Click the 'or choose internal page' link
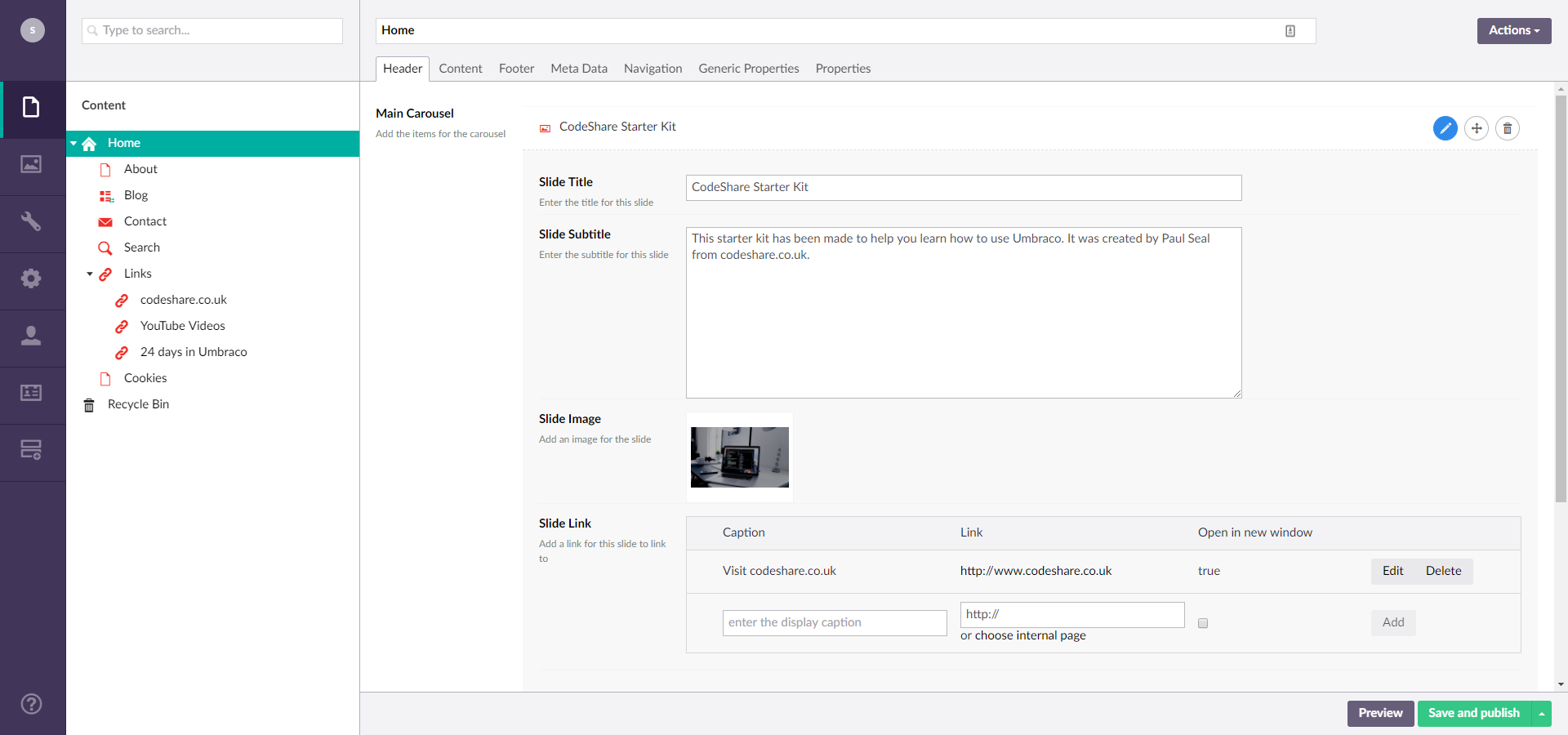The height and width of the screenshot is (735, 1568). [1023, 636]
